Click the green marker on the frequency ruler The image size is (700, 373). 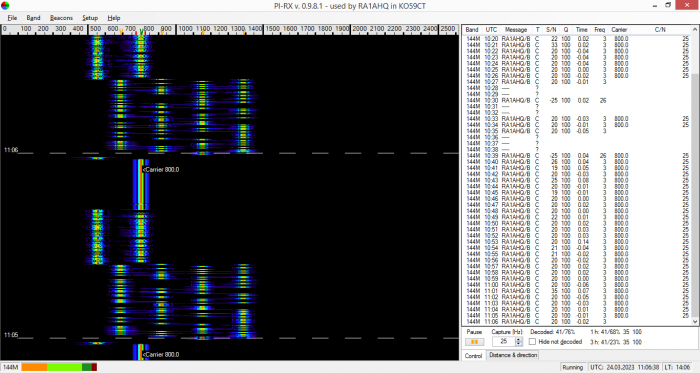click(x=142, y=32)
